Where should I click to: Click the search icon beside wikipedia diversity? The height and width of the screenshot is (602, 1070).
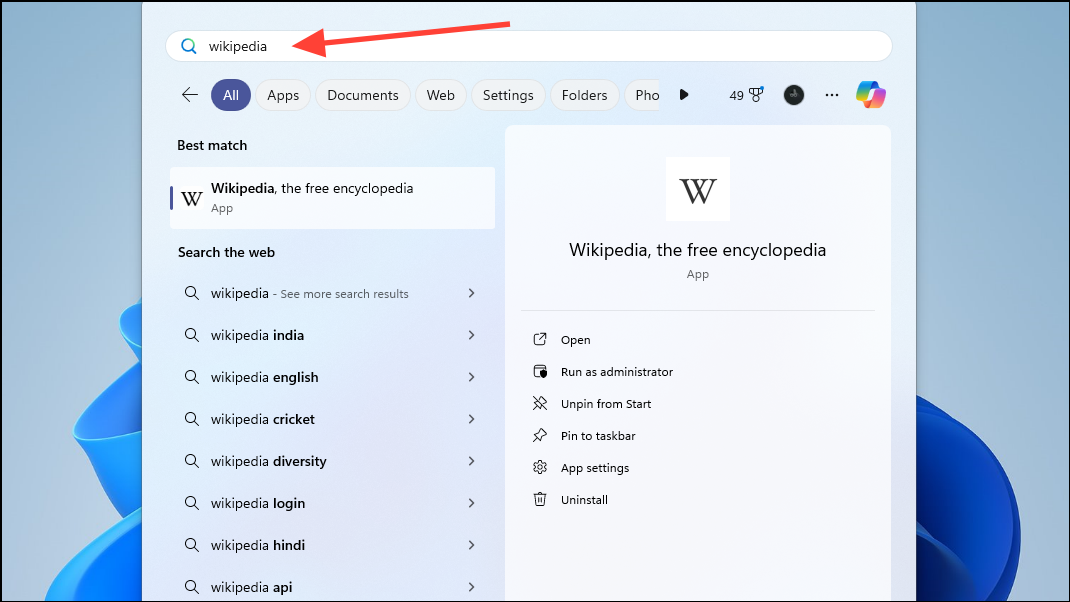(x=192, y=461)
